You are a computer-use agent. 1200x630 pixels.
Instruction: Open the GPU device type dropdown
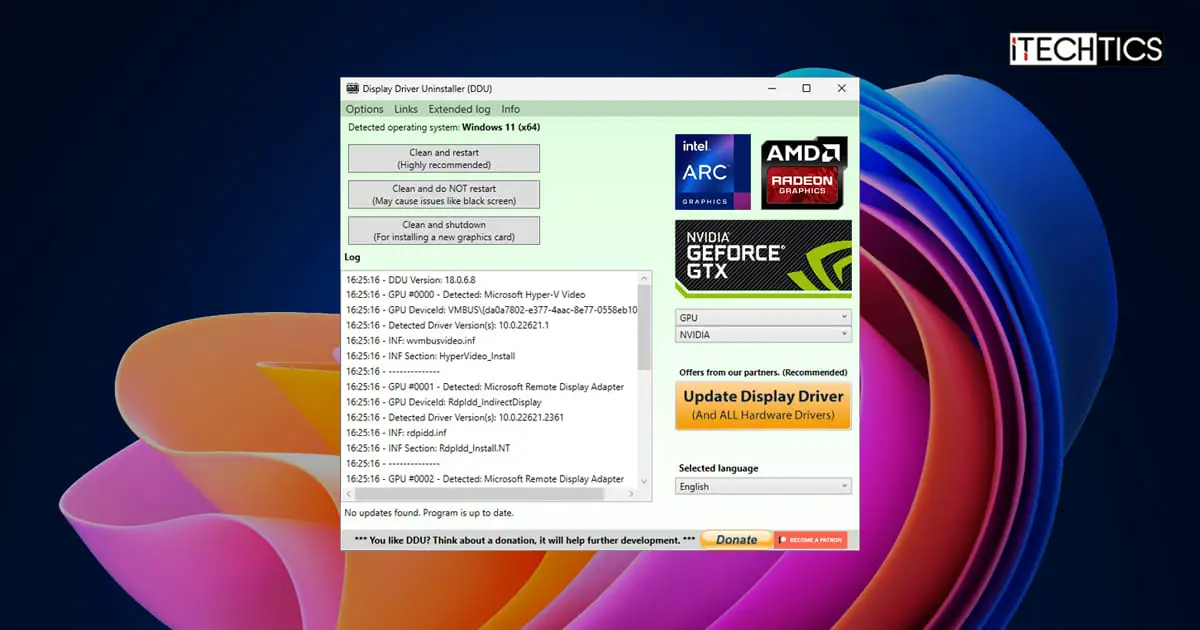point(762,316)
